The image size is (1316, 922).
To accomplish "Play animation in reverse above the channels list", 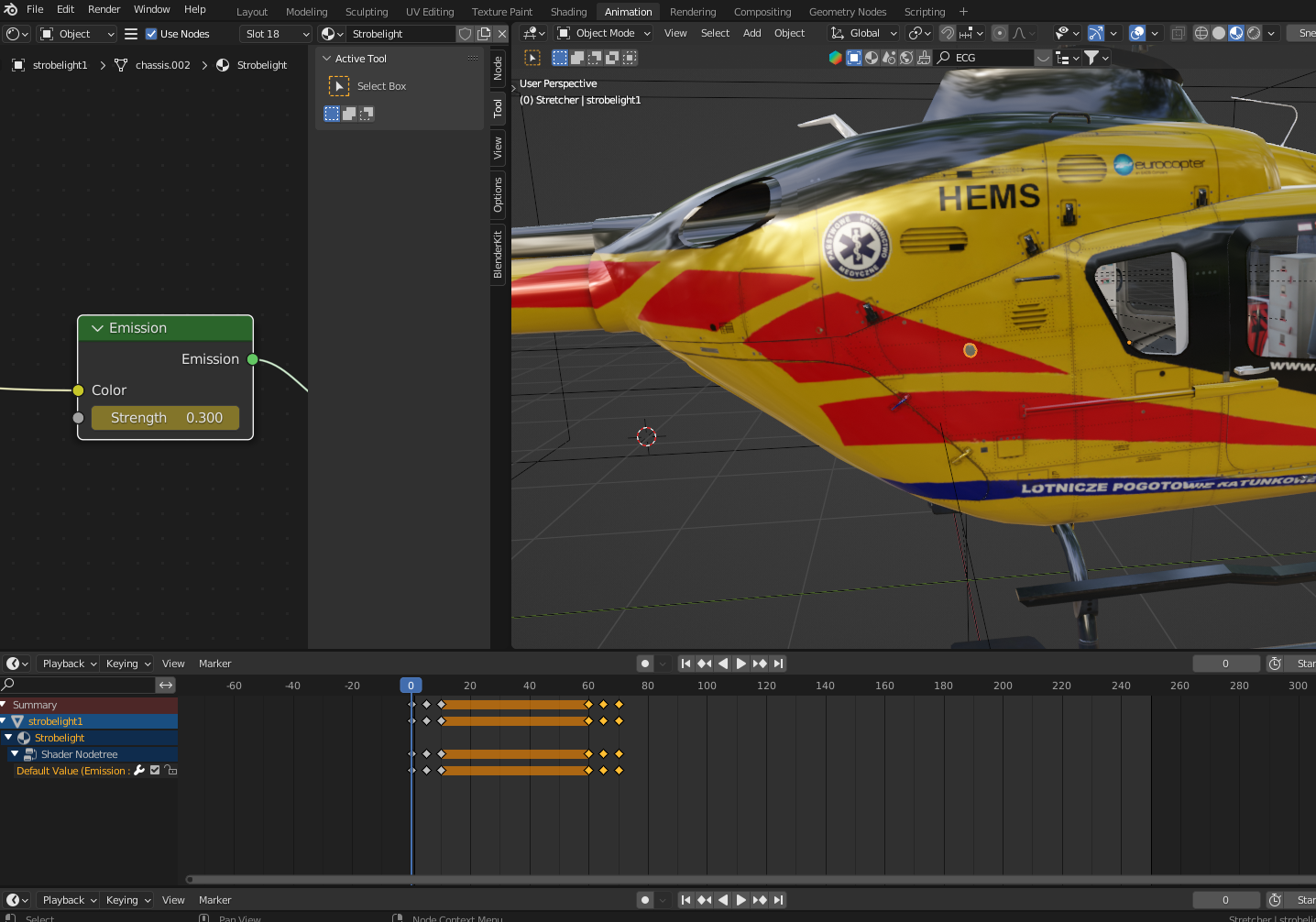I will coord(723,664).
